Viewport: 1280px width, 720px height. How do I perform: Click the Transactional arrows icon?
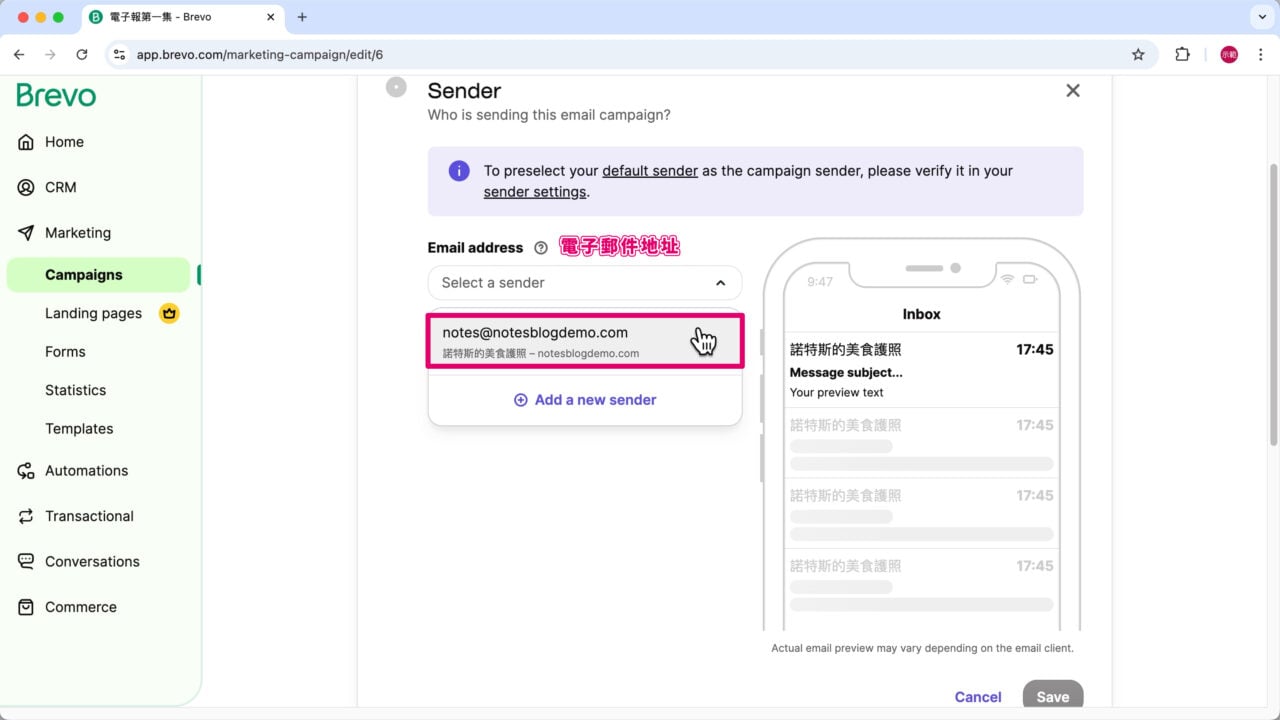pos(26,516)
